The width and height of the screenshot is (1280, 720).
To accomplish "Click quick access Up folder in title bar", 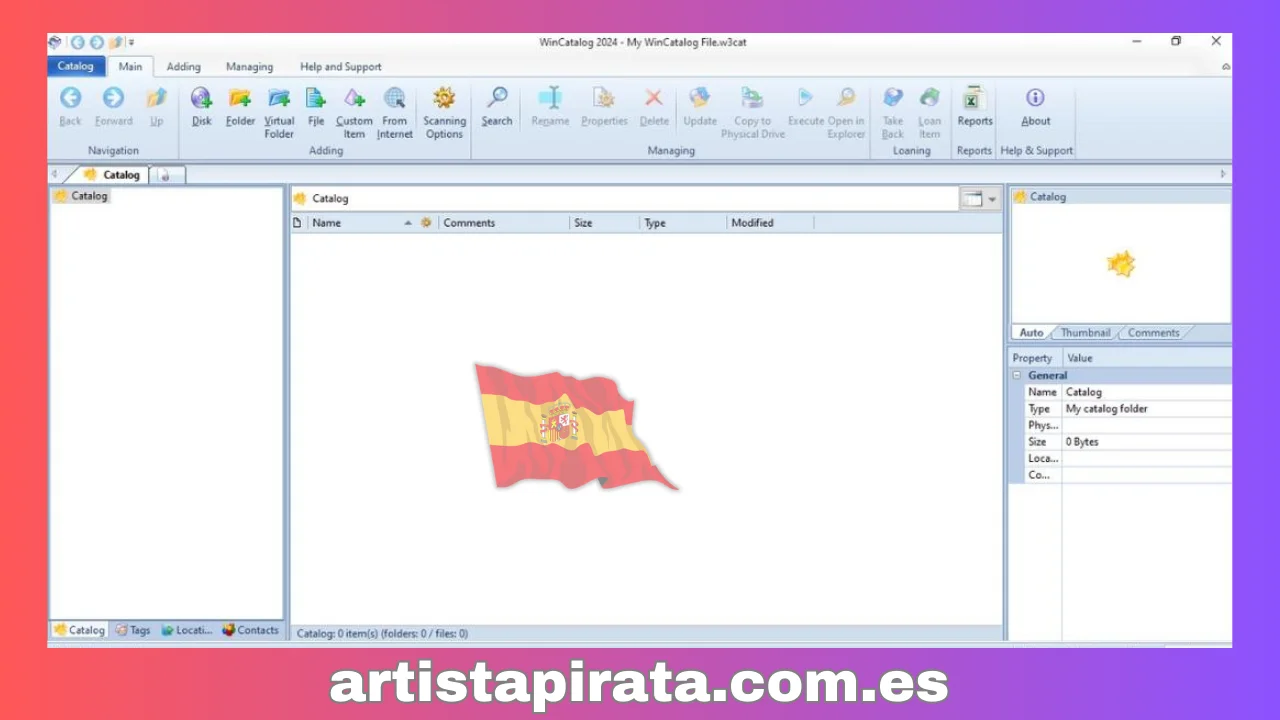I will pos(116,42).
